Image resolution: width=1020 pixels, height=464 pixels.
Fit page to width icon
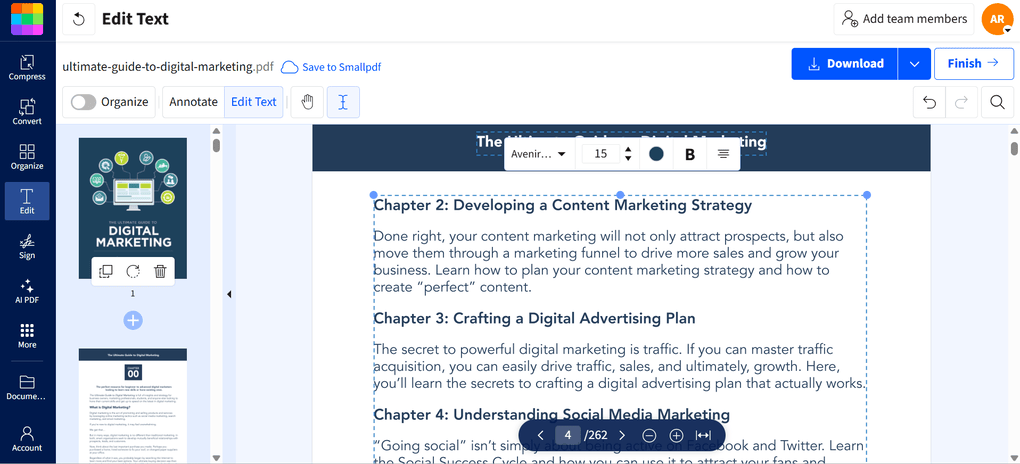click(x=703, y=435)
